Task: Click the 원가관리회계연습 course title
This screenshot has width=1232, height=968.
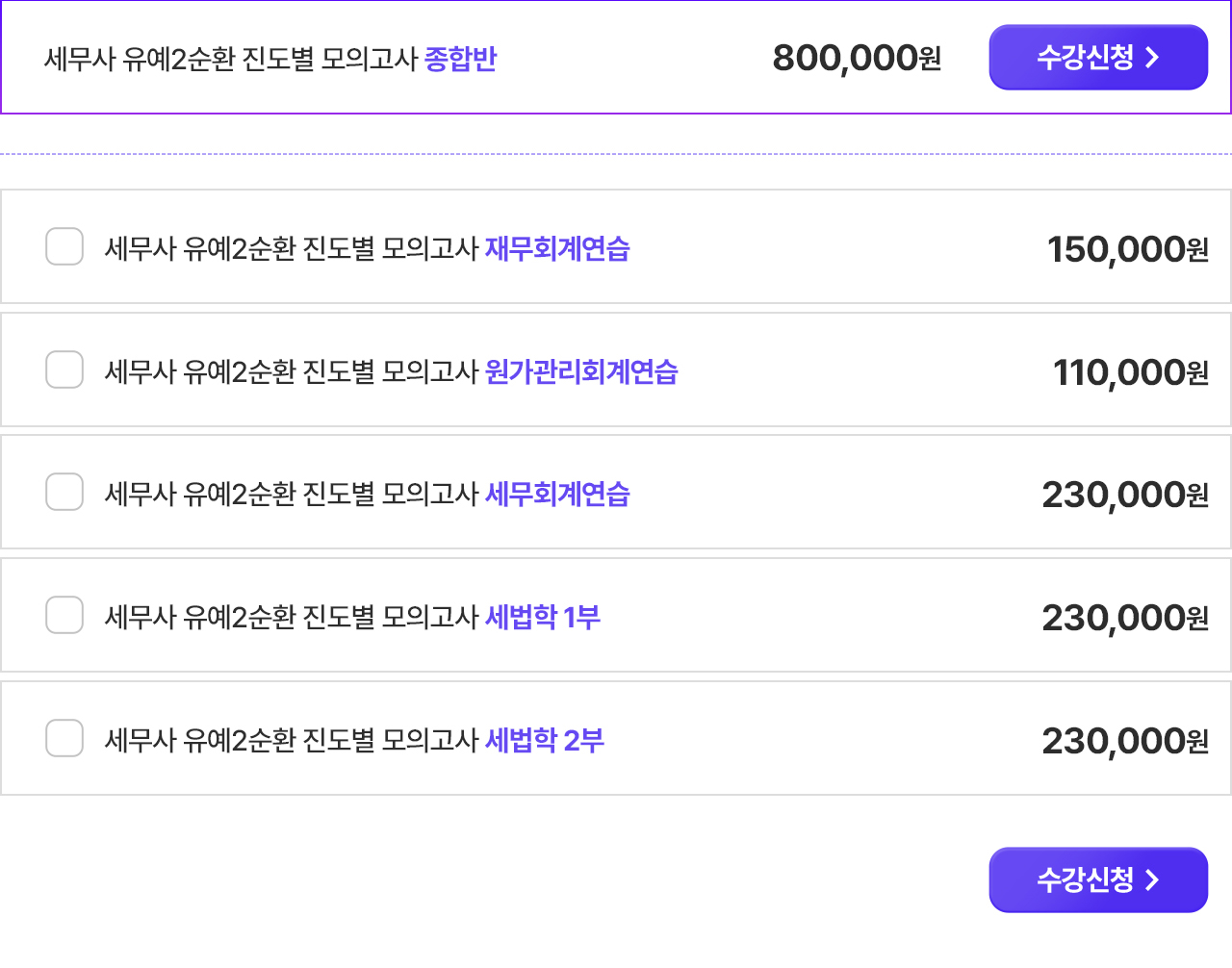Action: coord(390,371)
